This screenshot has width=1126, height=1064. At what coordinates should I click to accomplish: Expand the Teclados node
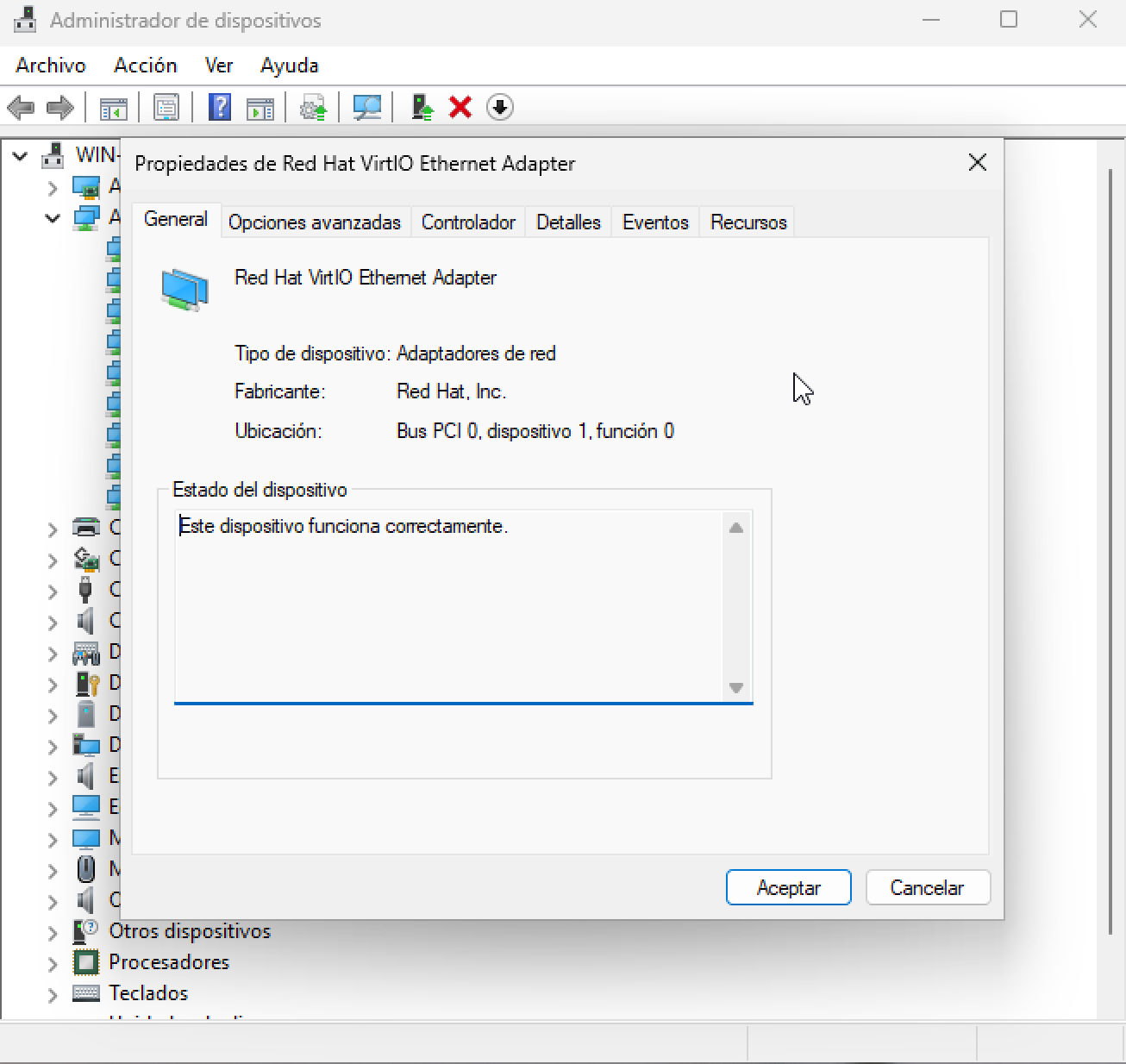click(53, 995)
